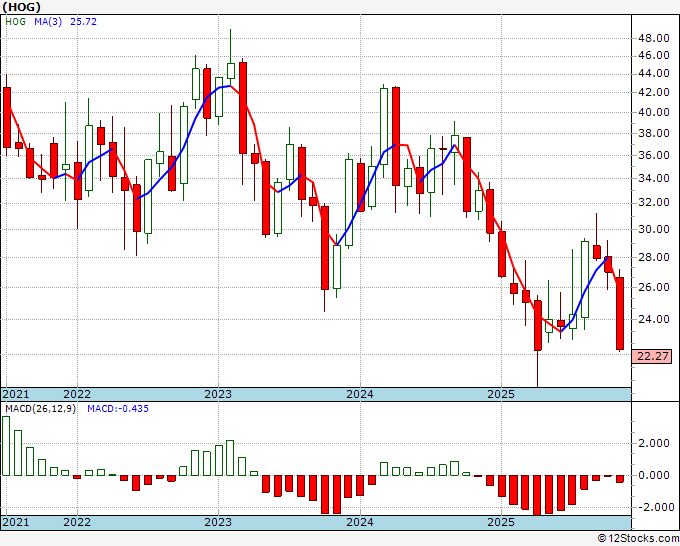Select the 36.00 price axis label
This screenshot has width=680, height=546.
[x=654, y=155]
